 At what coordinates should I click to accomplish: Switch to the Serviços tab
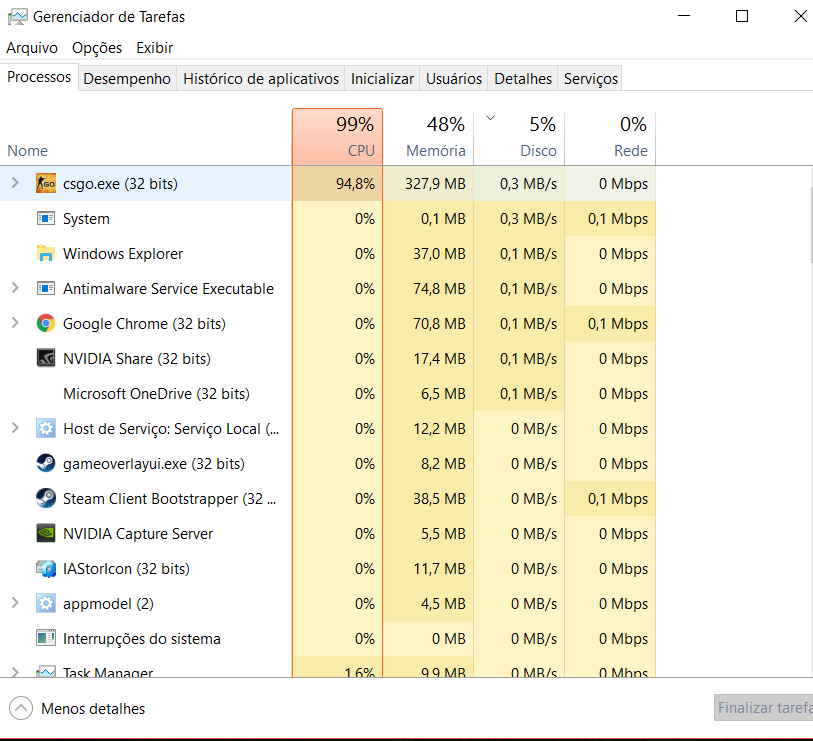tap(591, 78)
